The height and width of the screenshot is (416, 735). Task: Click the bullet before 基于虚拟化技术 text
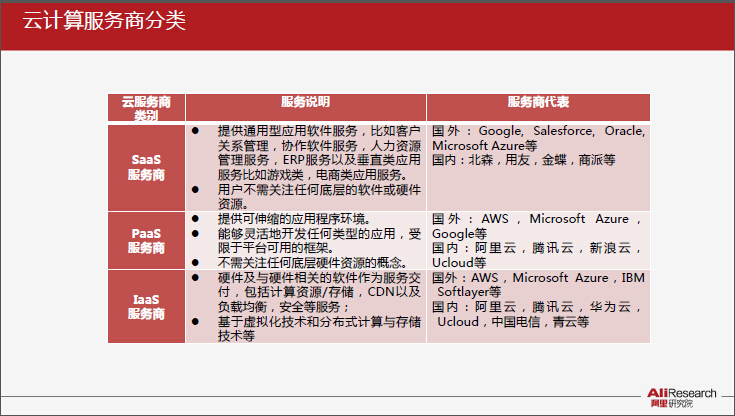tap(196, 323)
